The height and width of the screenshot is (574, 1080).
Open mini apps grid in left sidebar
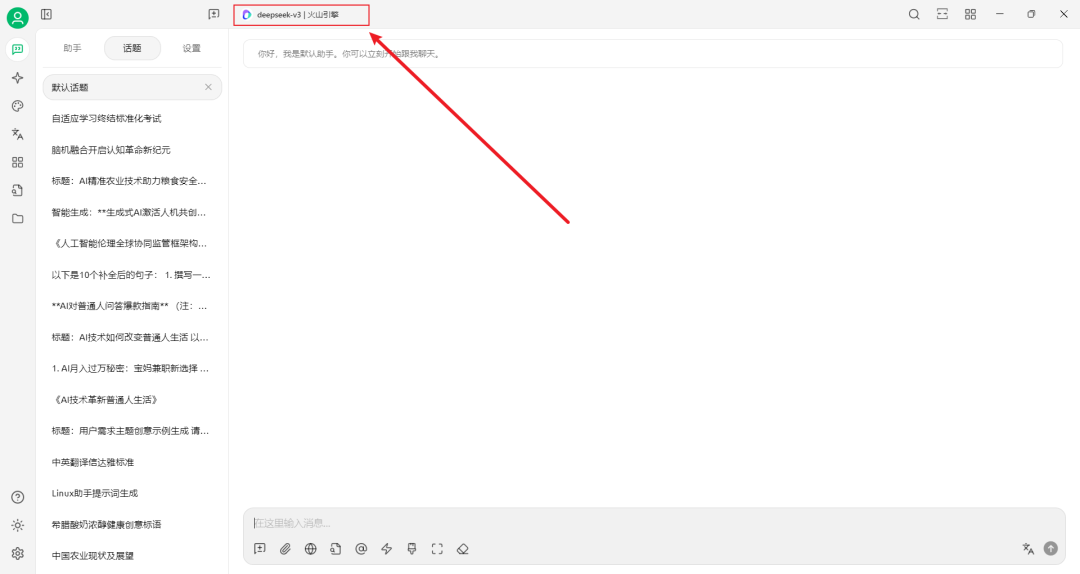pos(18,163)
